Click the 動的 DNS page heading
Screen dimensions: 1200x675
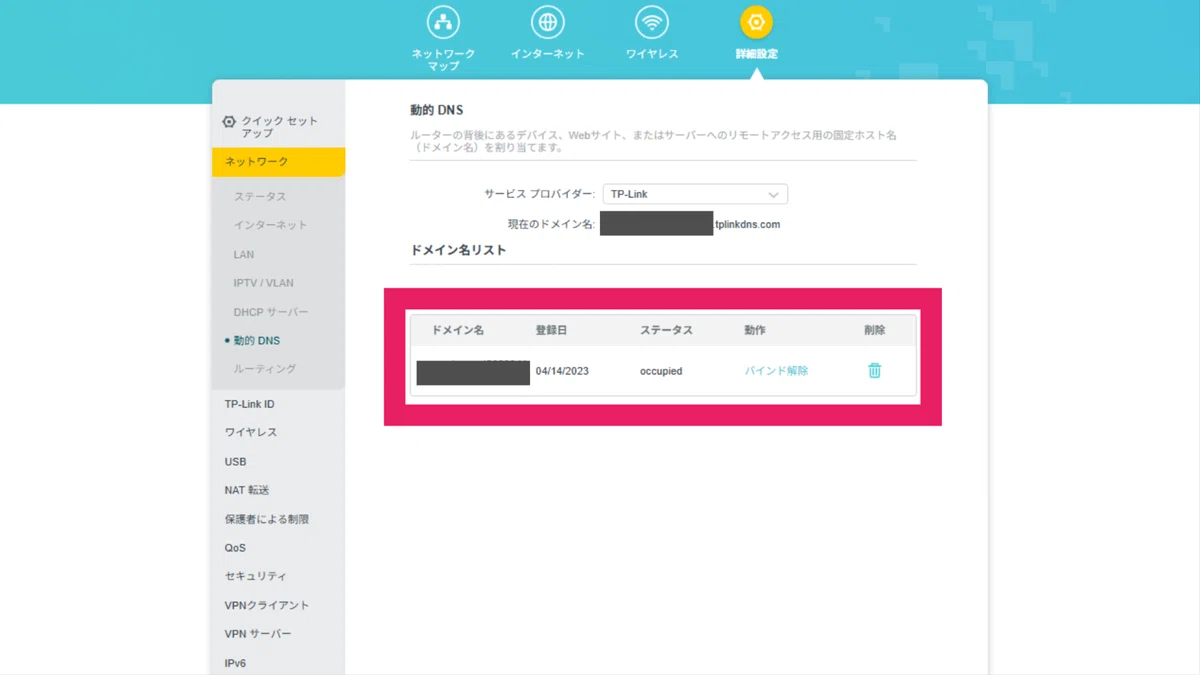[x=437, y=110]
